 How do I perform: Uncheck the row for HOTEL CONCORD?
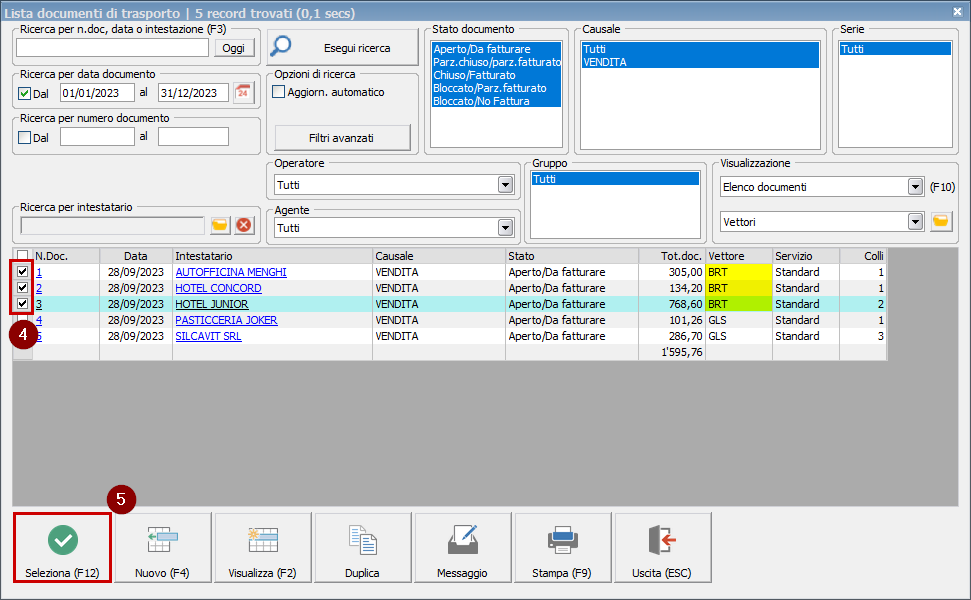coord(22,288)
